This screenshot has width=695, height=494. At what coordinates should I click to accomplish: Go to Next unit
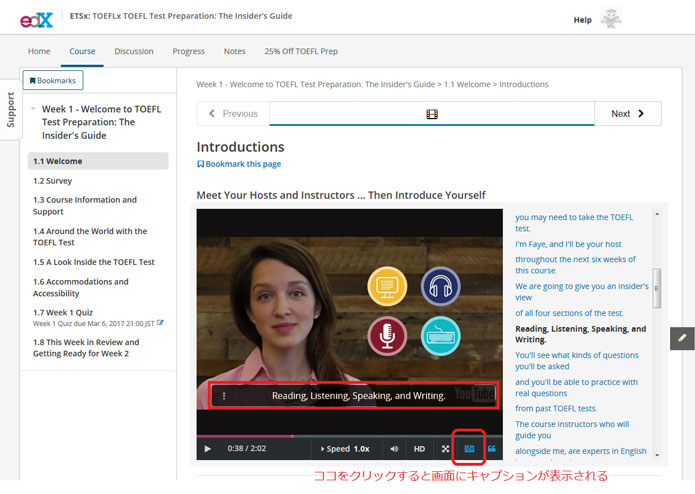[628, 113]
